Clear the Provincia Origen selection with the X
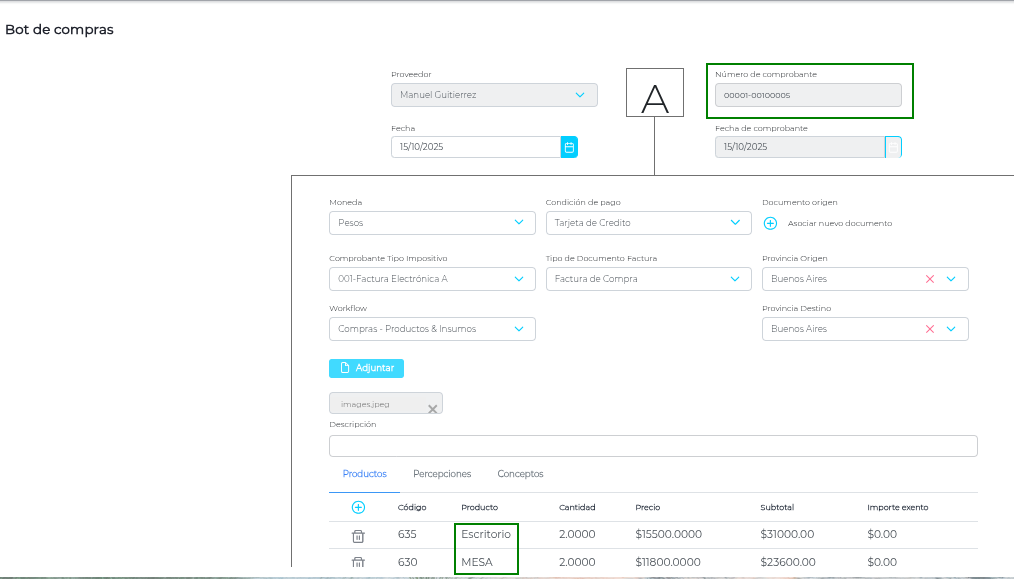Image resolution: width=1014 pixels, height=579 pixels. point(930,279)
